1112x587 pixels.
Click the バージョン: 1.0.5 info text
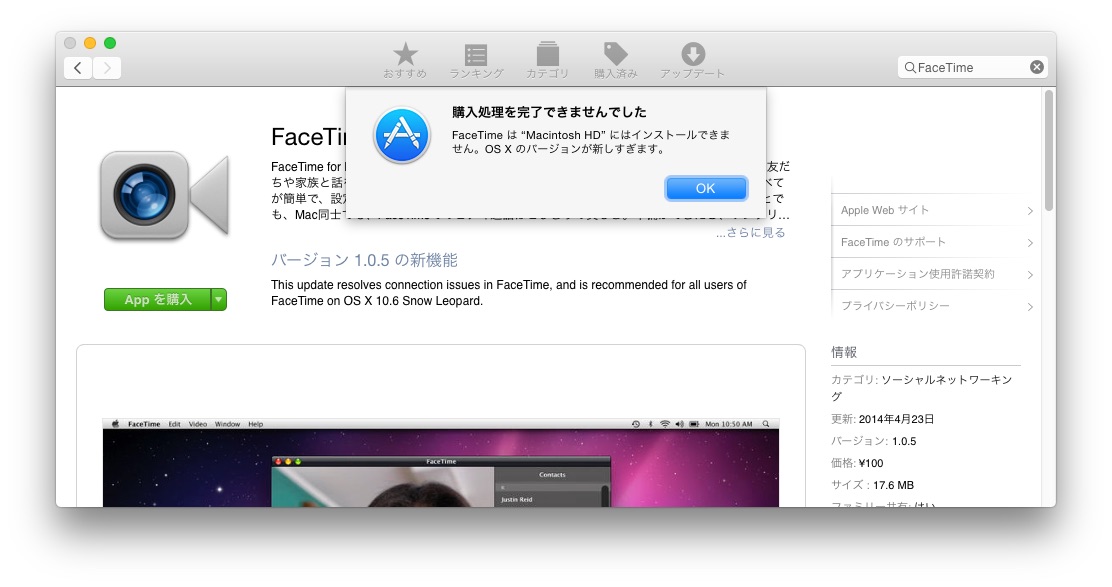click(873, 441)
